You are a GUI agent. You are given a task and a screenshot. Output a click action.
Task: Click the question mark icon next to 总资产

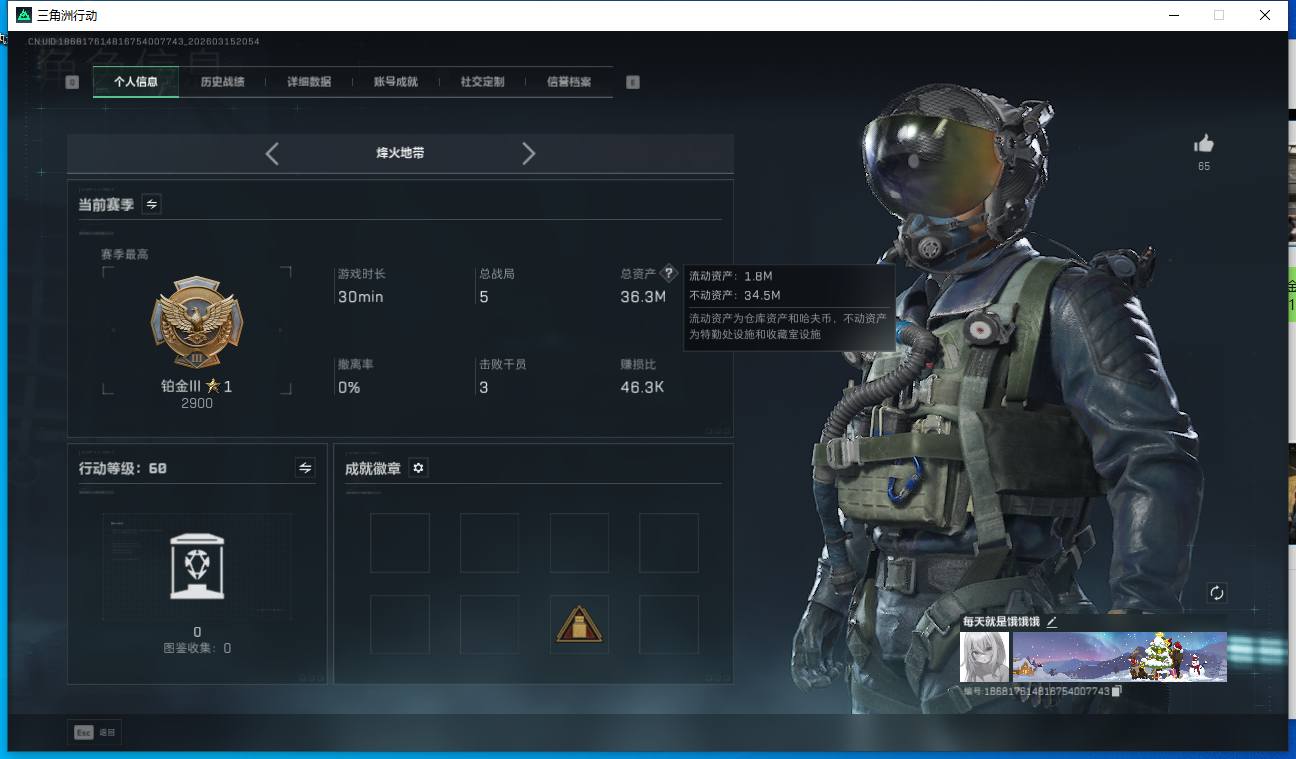pyautogui.click(x=668, y=272)
